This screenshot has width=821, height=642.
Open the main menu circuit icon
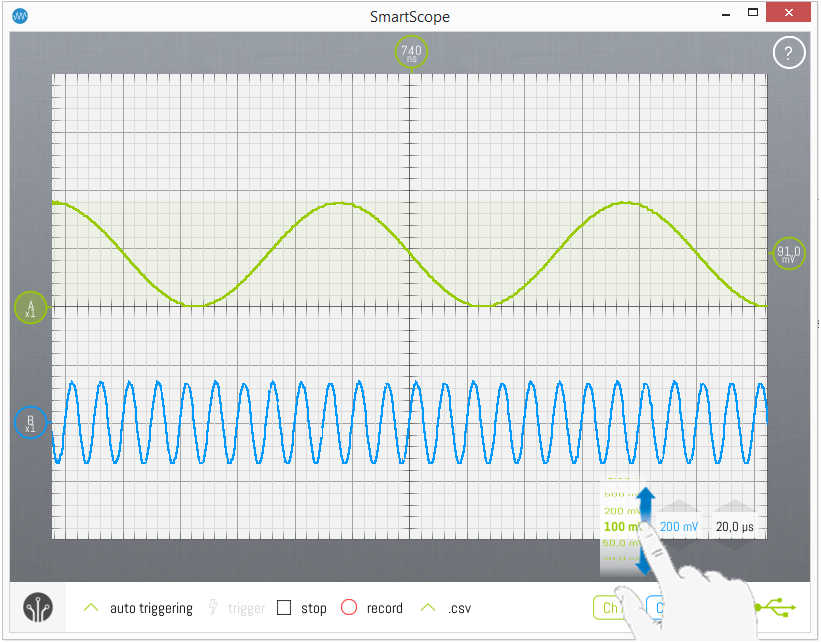pyautogui.click(x=38, y=607)
